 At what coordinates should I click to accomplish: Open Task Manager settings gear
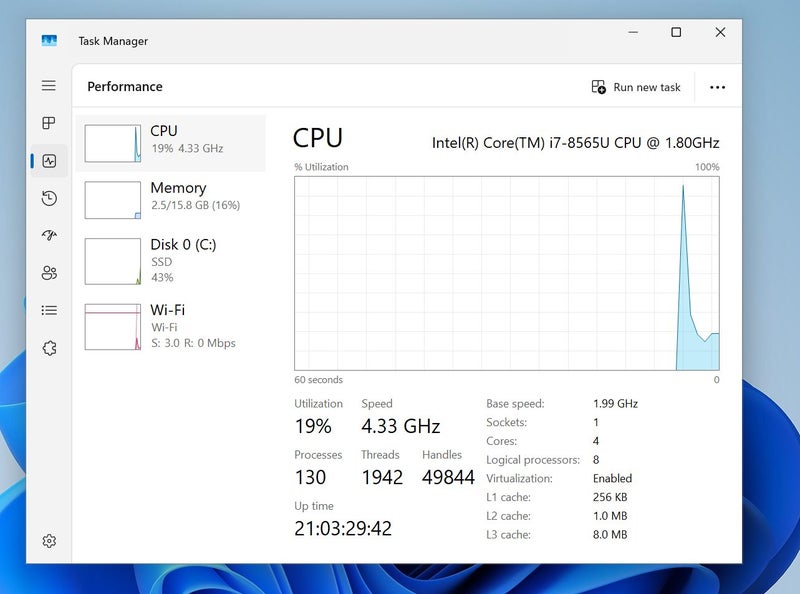tap(49, 540)
